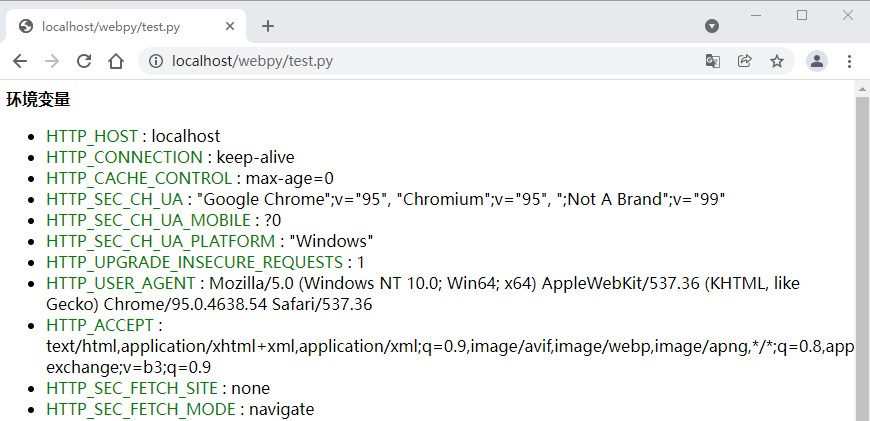Screen dimensions: 870x421
Task: Select the localhost/webpy/test.py tab
Action: point(110,26)
